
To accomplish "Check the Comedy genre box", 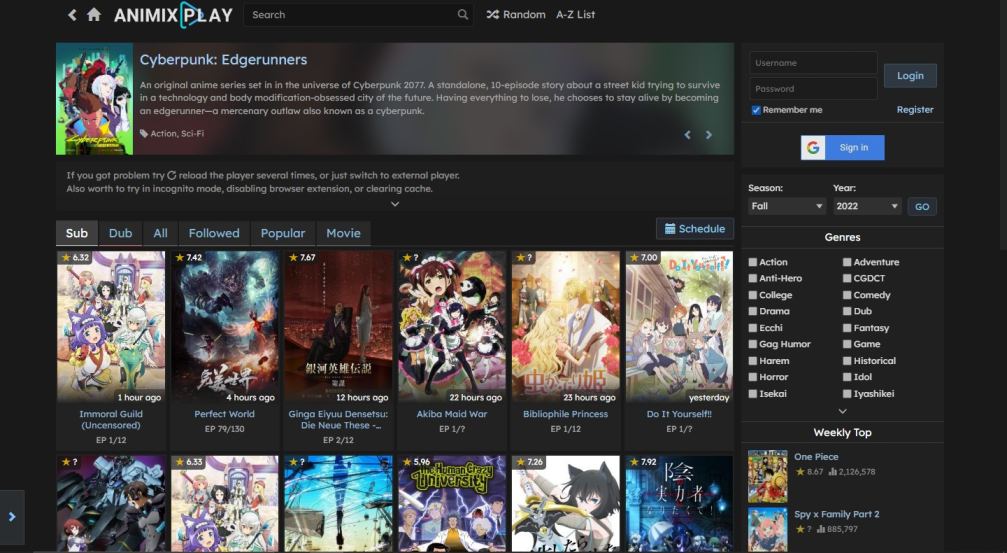I will point(847,295).
